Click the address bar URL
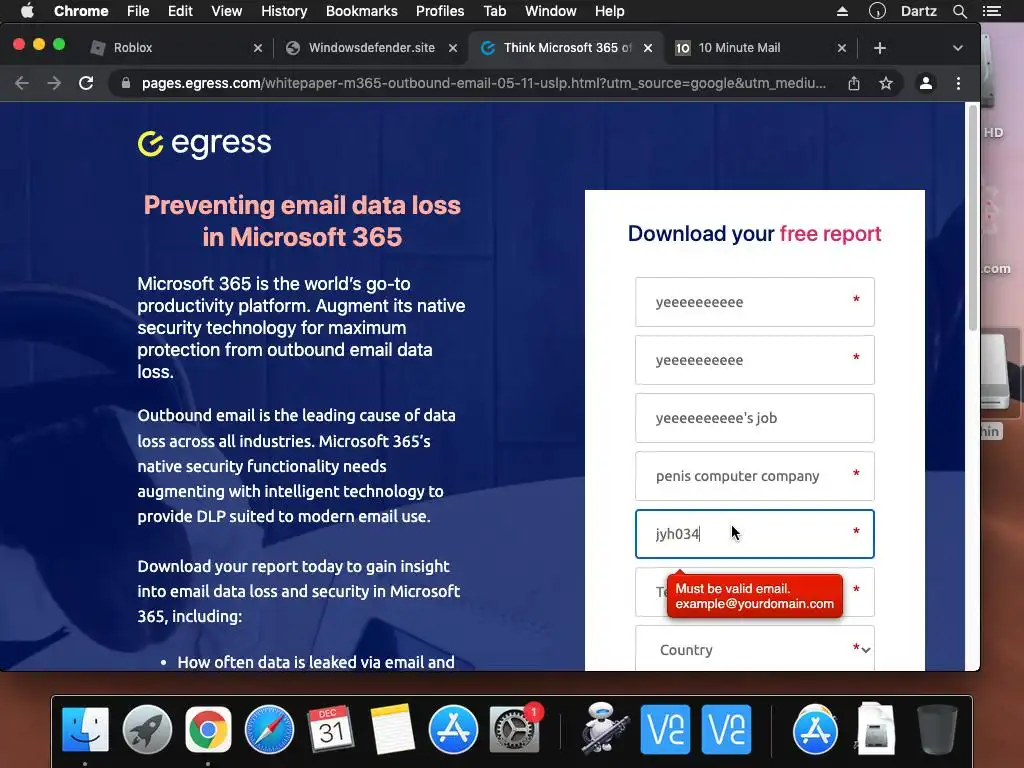The width and height of the screenshot is (1024, 768). pyautogui.click(x=483, y=84)
